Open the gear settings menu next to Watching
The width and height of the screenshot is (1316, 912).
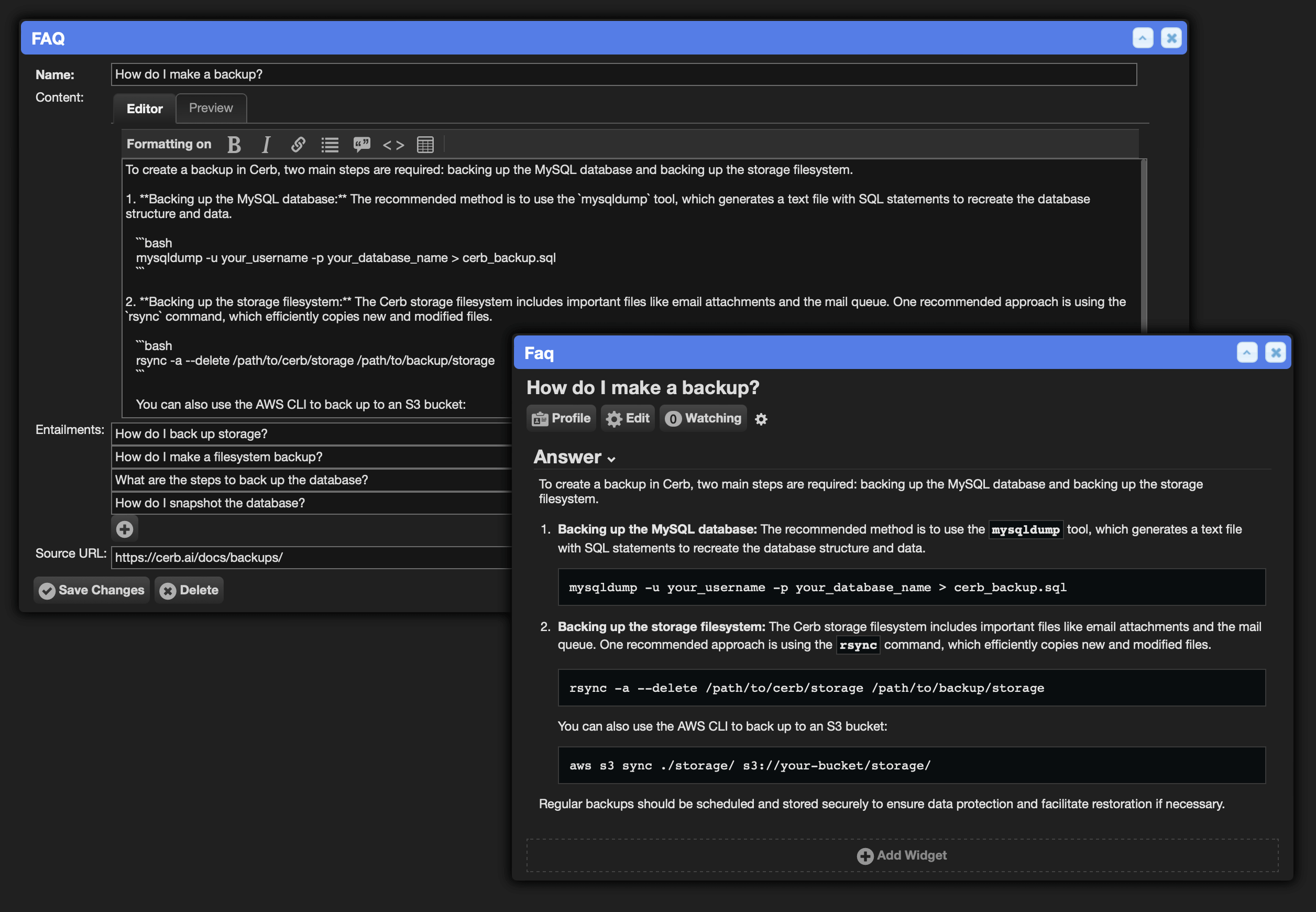click(761, 419)
